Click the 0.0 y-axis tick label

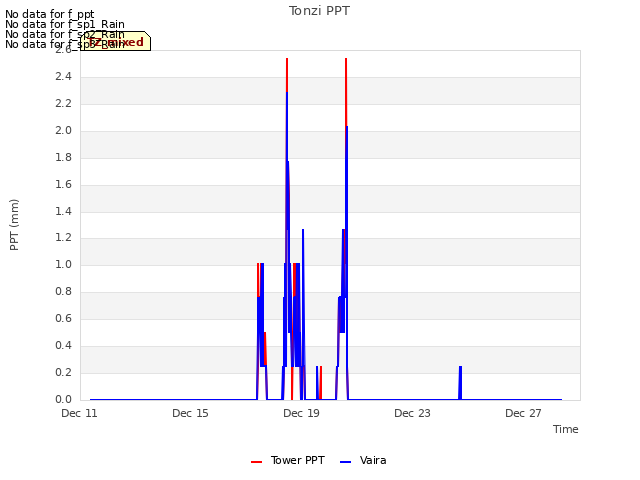pos(63,399)
